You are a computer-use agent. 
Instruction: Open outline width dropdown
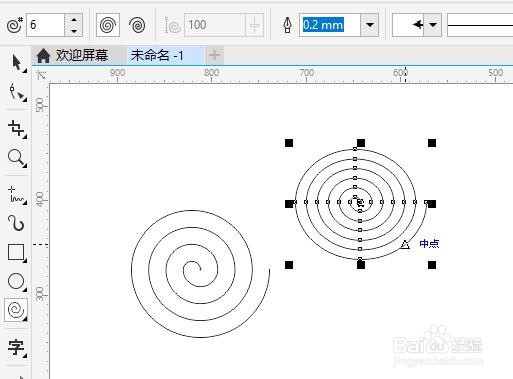point(370,25)
